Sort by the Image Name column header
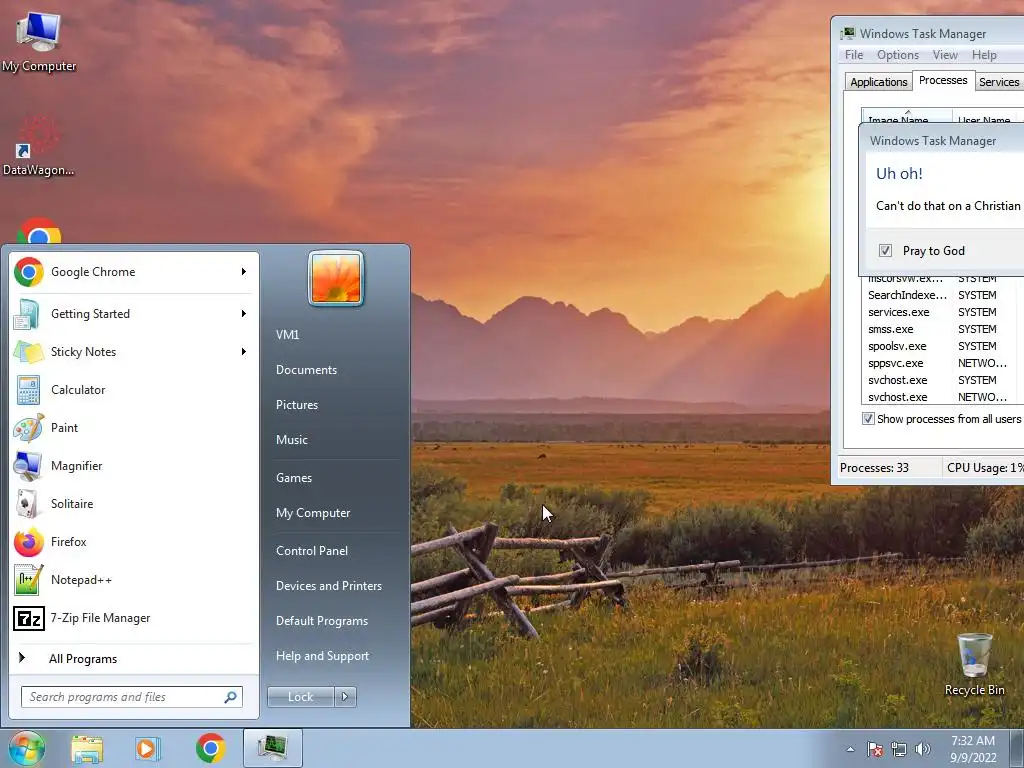 pos(906,117)
